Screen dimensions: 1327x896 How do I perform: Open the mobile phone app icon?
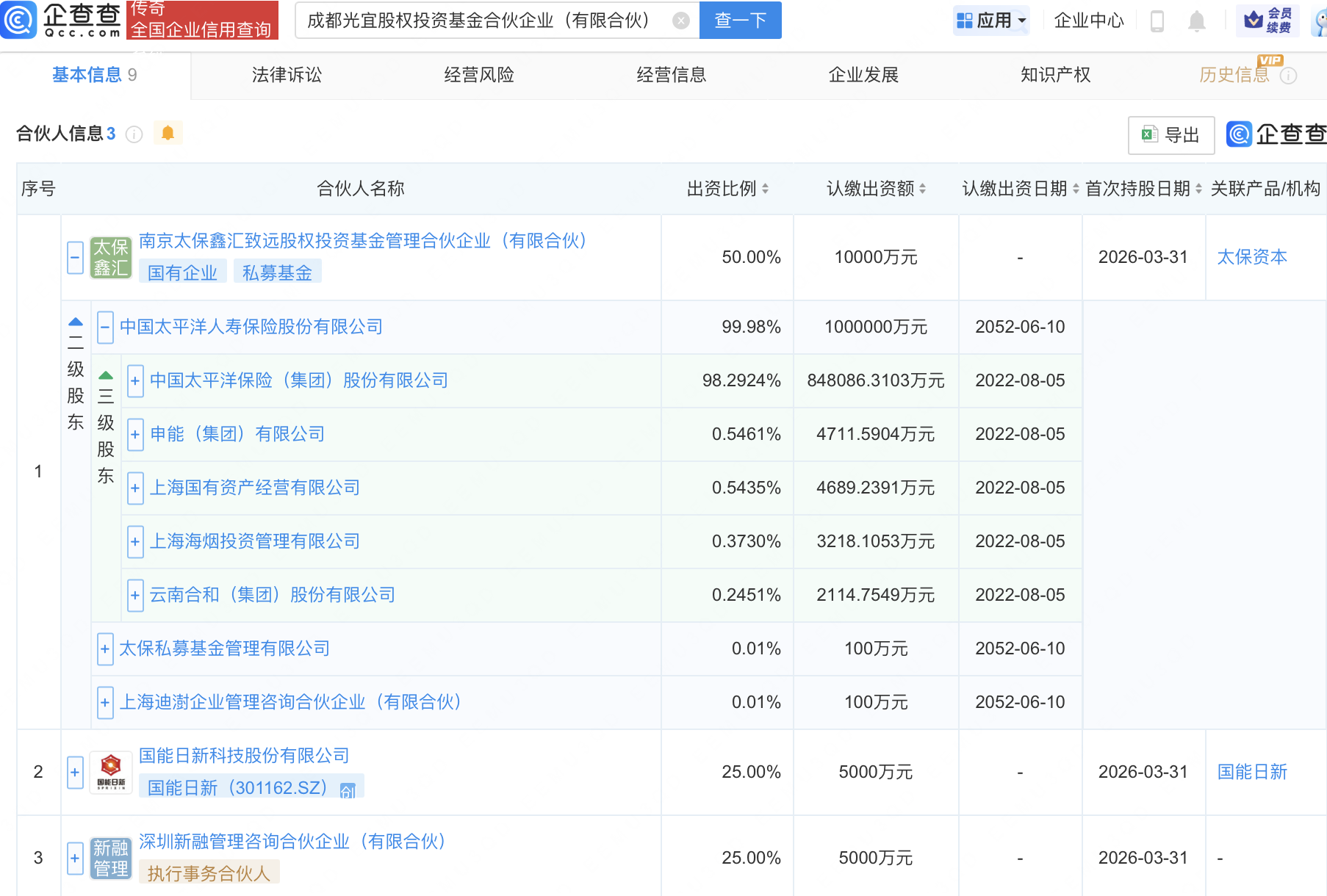coord(1157,21)
